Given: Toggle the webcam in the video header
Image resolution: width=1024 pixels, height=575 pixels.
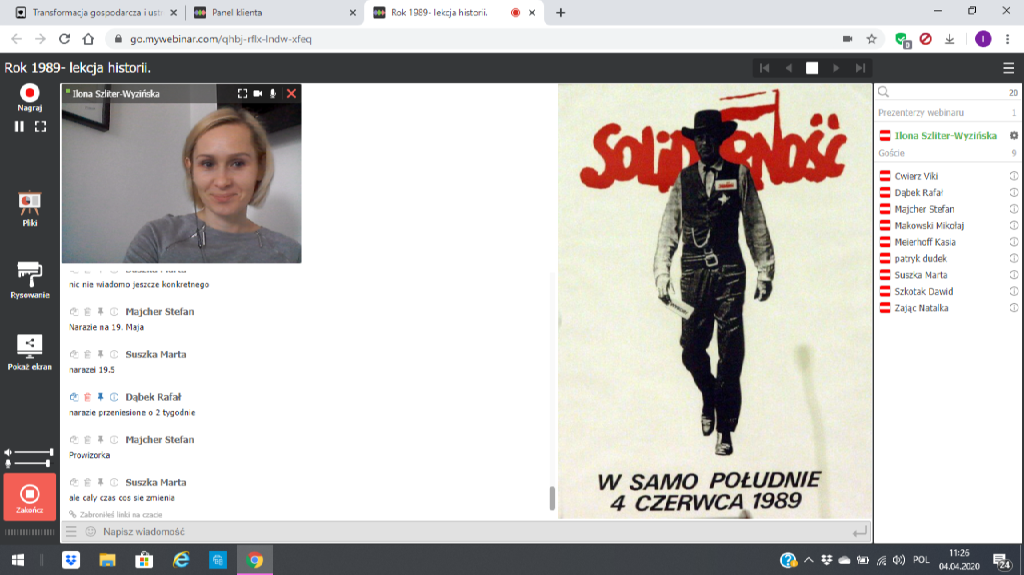Looking at the screenshot, I should coord(257,93).
